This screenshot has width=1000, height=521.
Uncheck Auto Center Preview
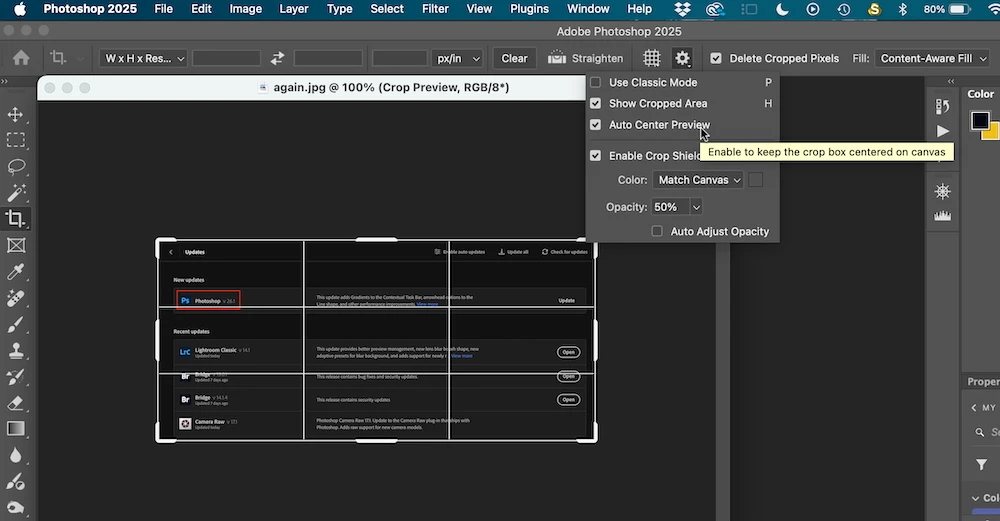(x=595, y=125)
